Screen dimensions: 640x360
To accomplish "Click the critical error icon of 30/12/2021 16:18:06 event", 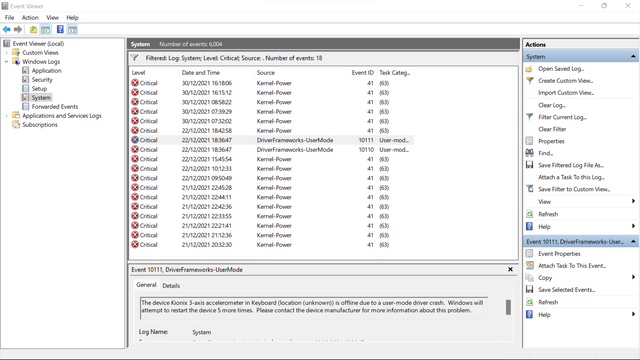I will [x=135, y=83].
